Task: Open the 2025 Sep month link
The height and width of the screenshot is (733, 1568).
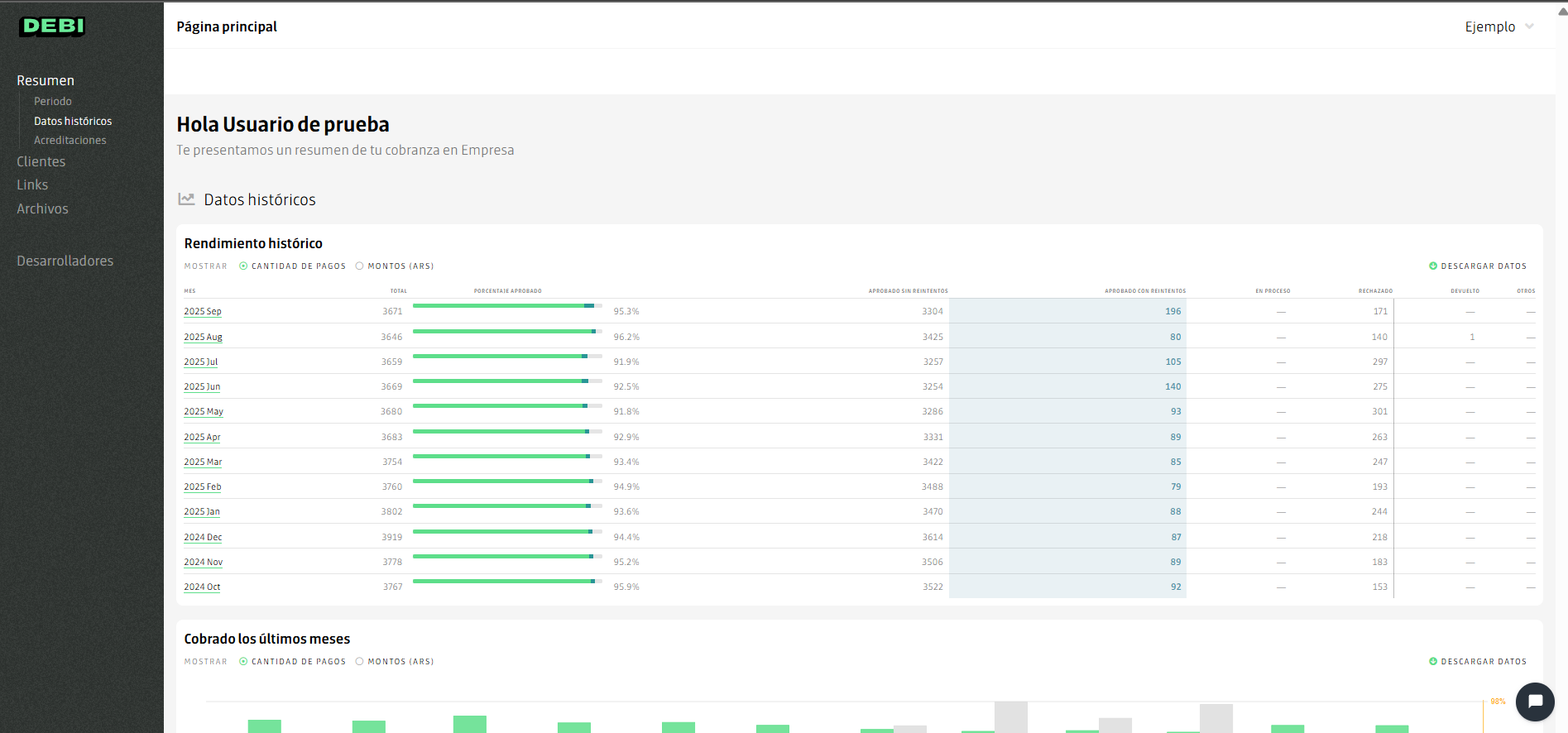Action: 203,312
